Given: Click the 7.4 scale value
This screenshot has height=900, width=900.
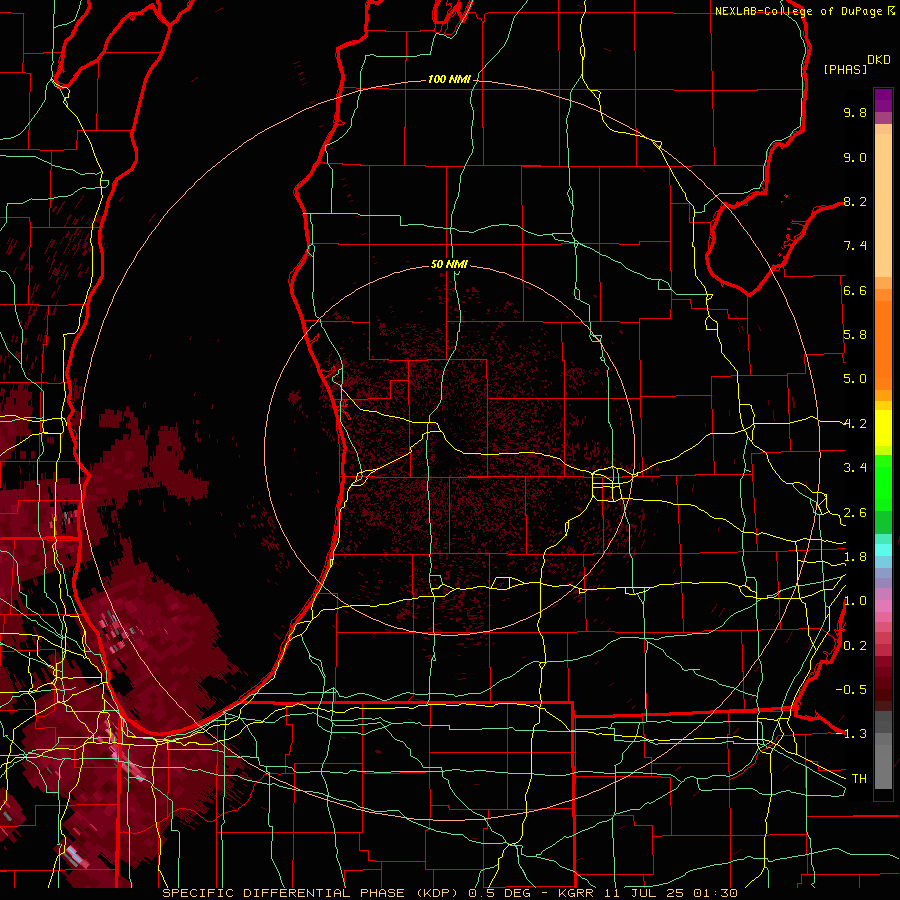Looking at the screenshot, I should pyautogui.click(x=855, y=246).
